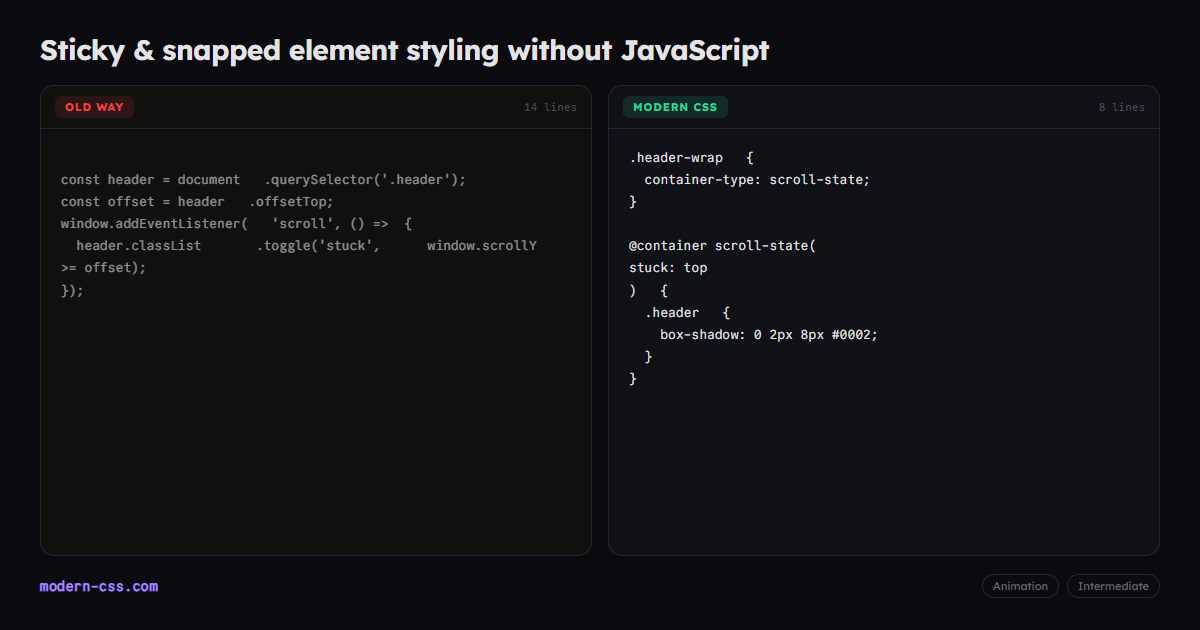
Task: Click the "8 lines" label
Action: click(x=1122, y=107)
